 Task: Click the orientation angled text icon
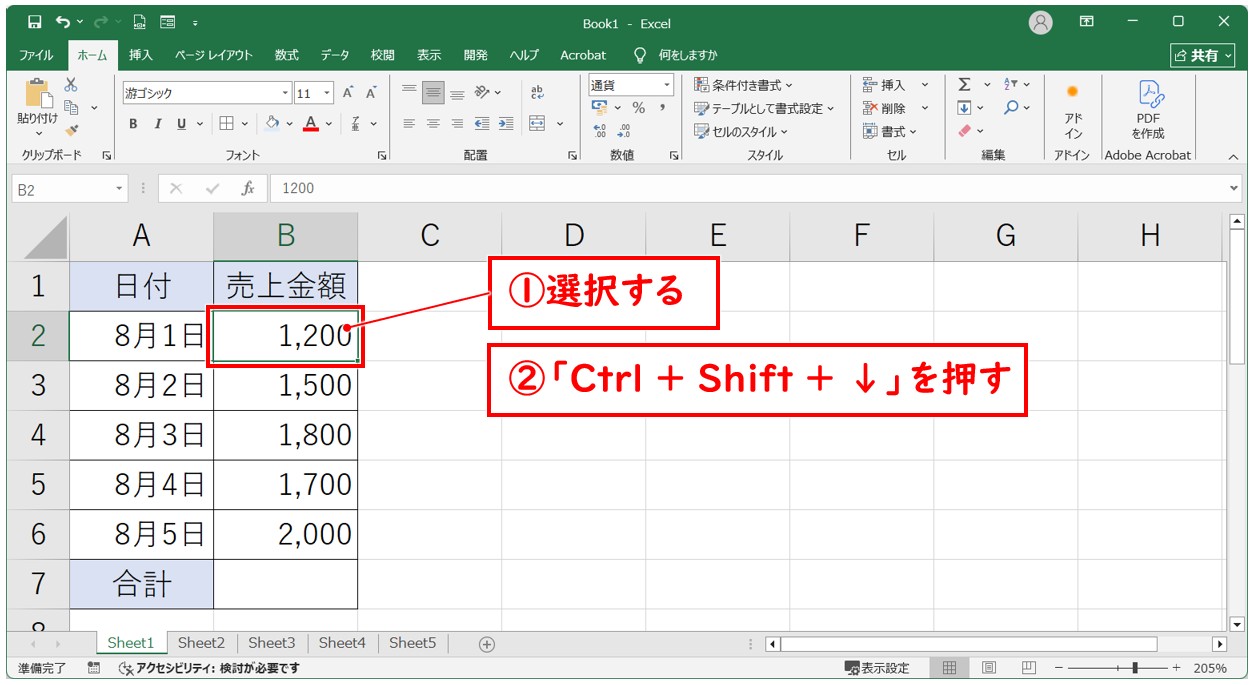pyautogui.click(x=482, y=93)
